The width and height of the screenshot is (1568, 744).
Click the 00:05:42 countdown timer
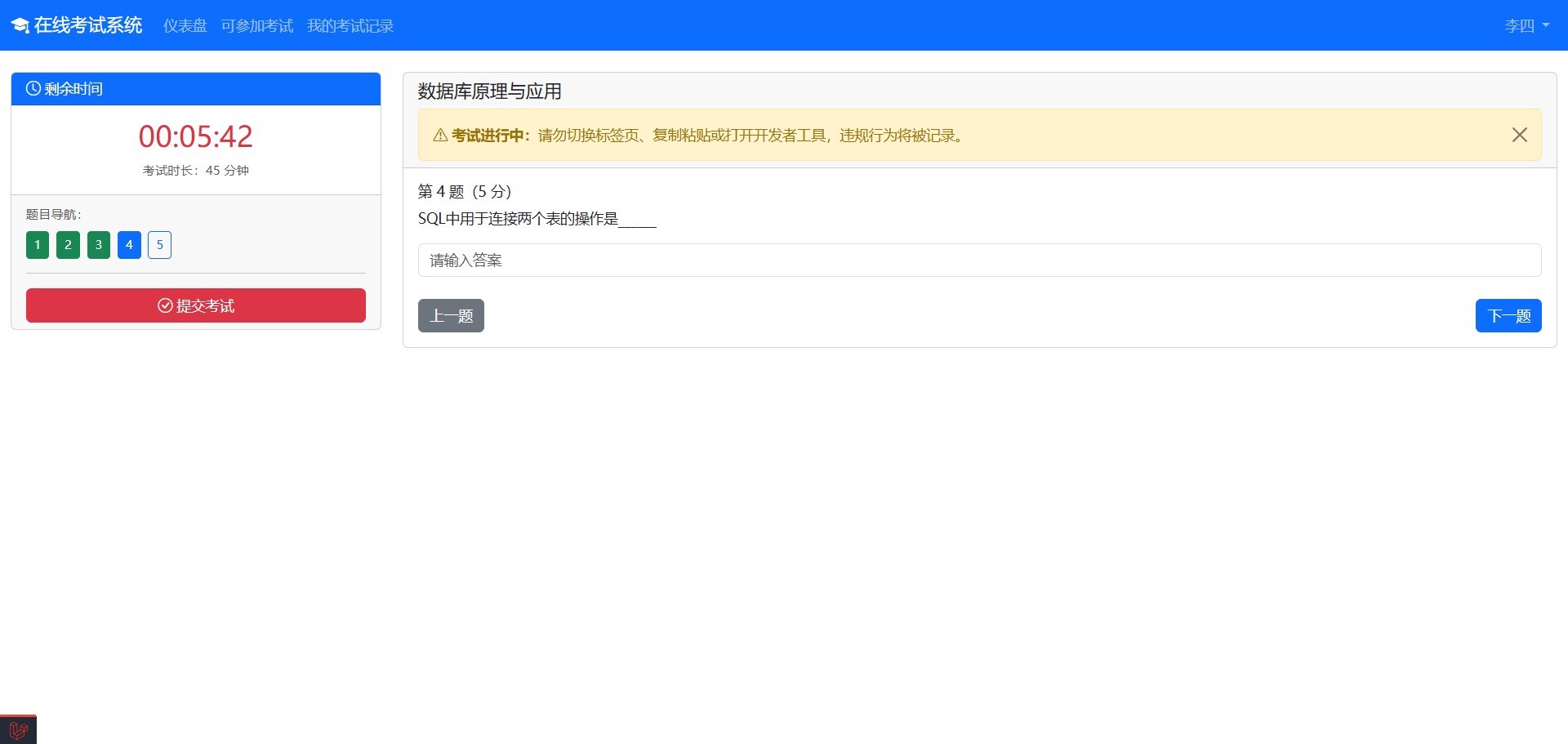(x=196, y=136)
